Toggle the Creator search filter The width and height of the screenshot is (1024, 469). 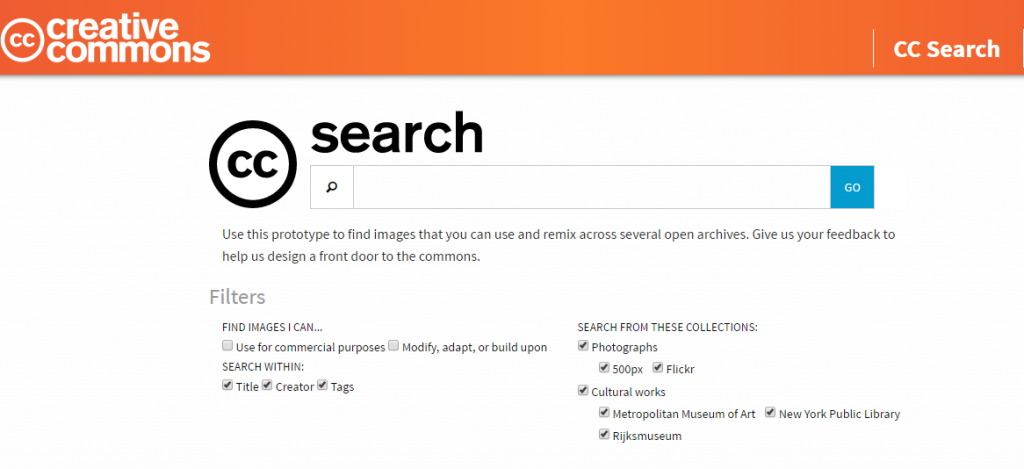tap(267, 385)
